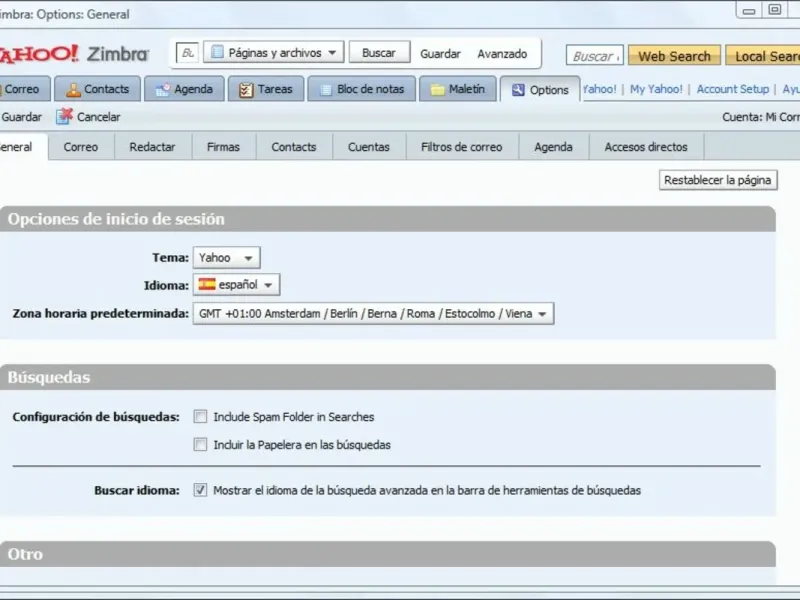Switch to the Cuentas options tab

tap(368, 147)
